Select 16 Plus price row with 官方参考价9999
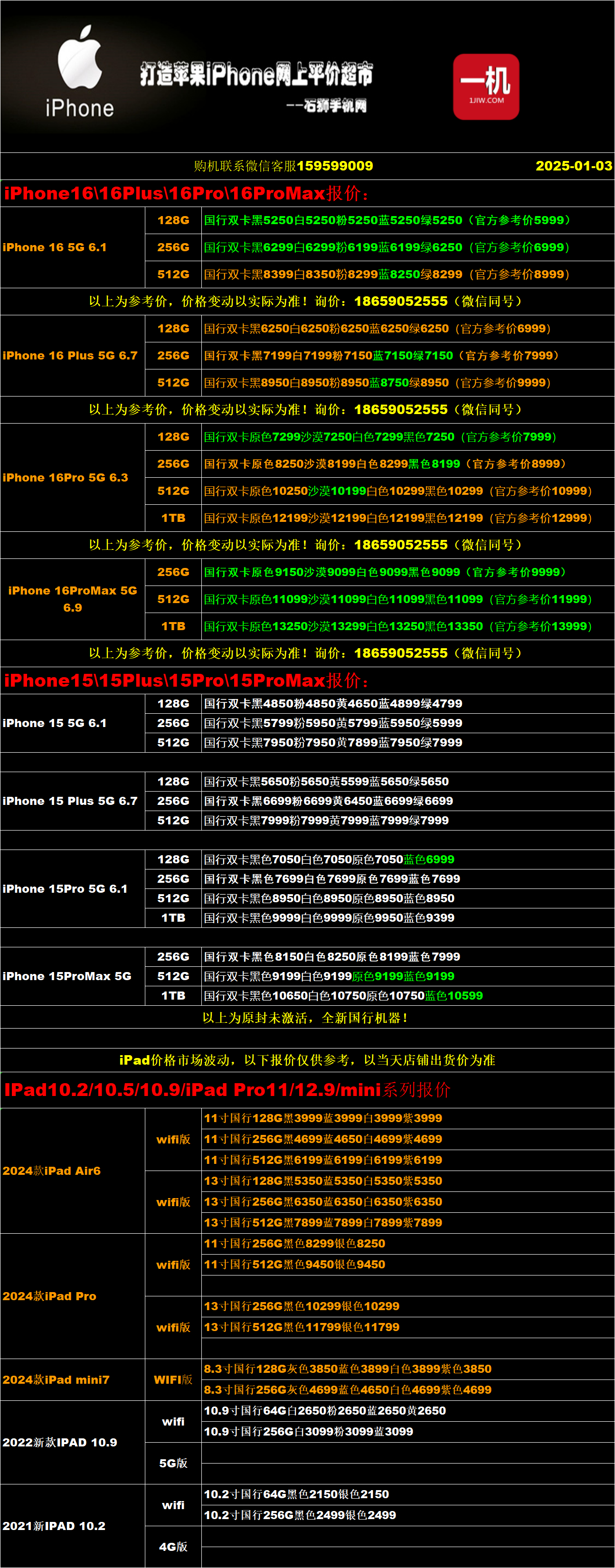The width and height of the screenshot is (615, 1568). [407, 383]
